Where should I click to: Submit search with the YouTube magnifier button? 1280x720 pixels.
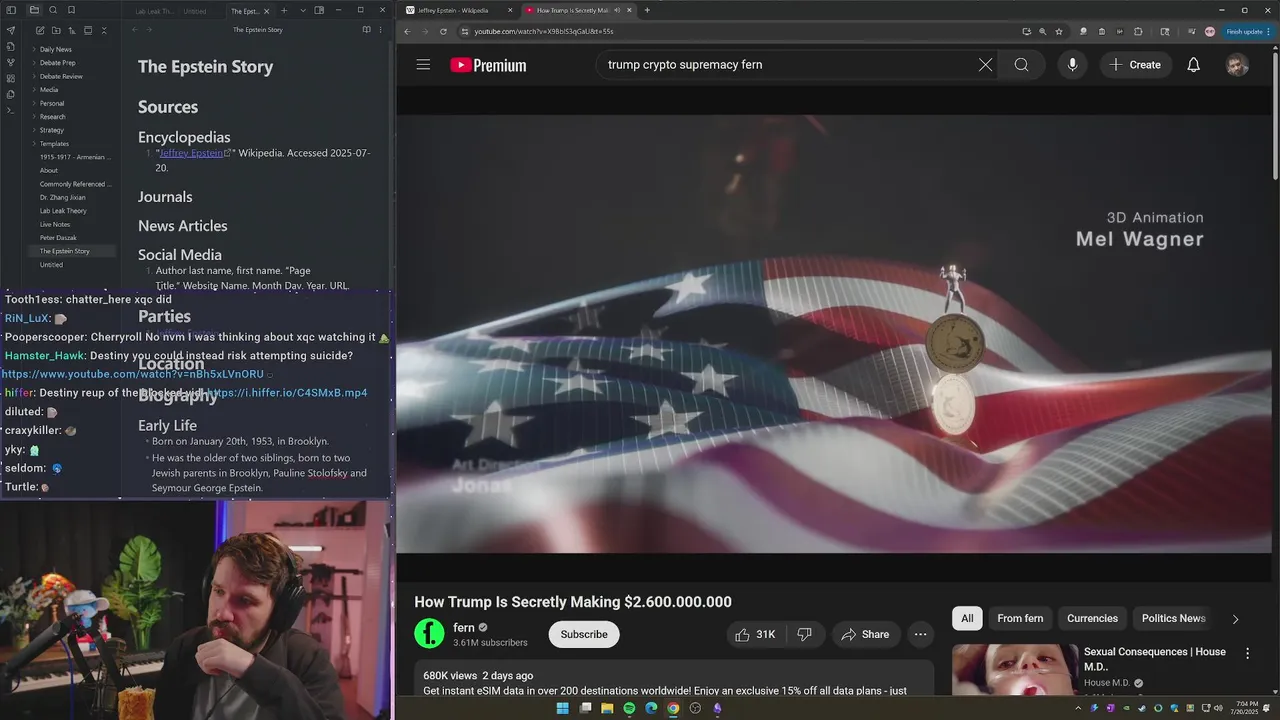pyautogui.click(x=1021, y=65)
